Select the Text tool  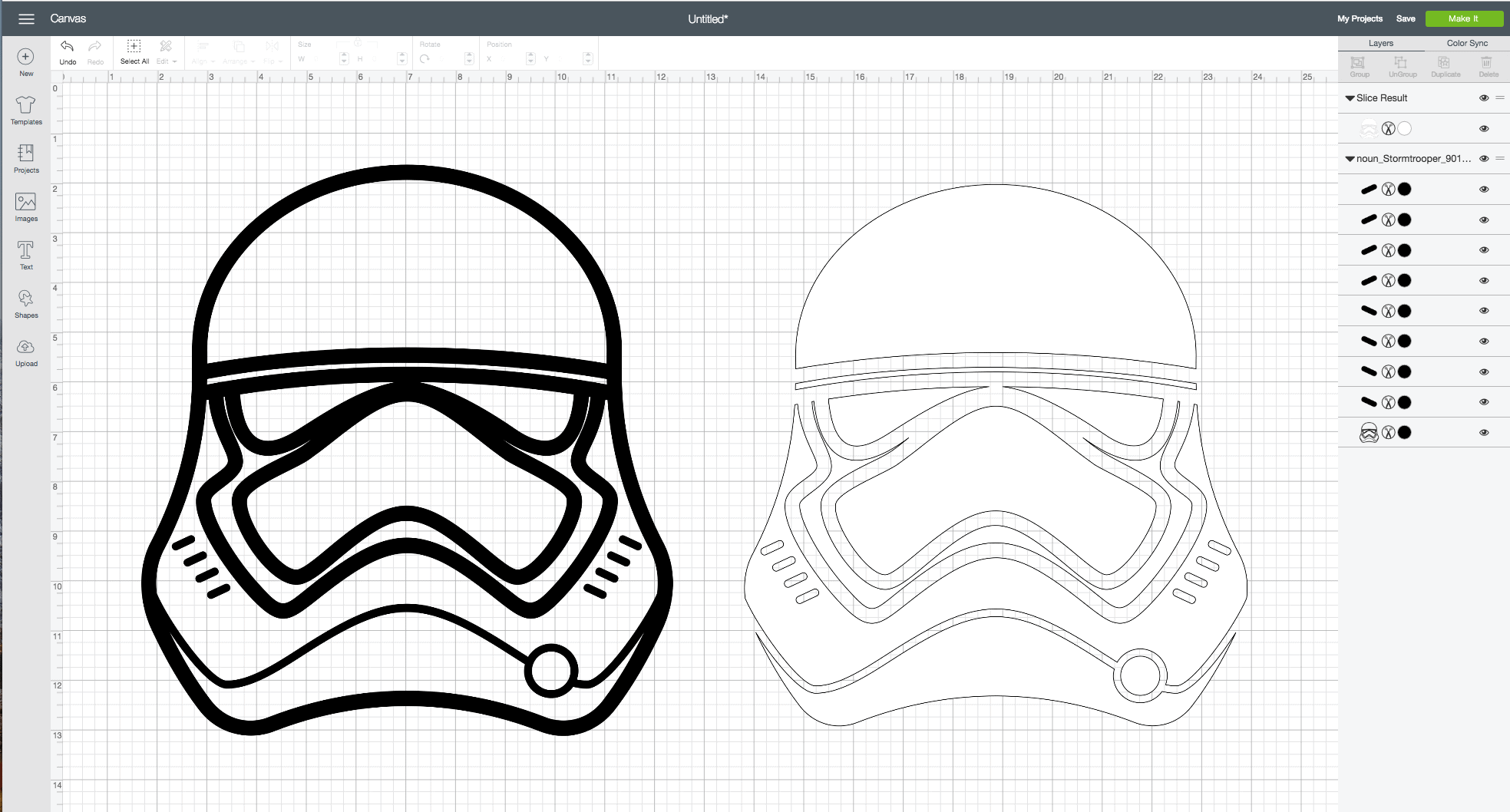pyautogui.click(x=25, y=255)
